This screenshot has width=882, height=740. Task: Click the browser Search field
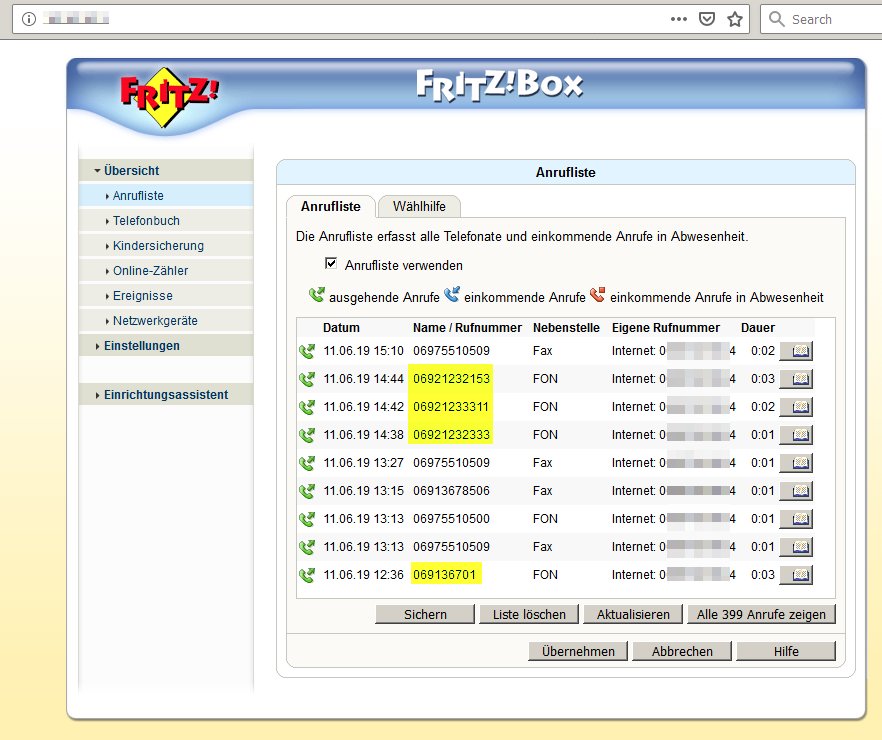coord(821,19)
